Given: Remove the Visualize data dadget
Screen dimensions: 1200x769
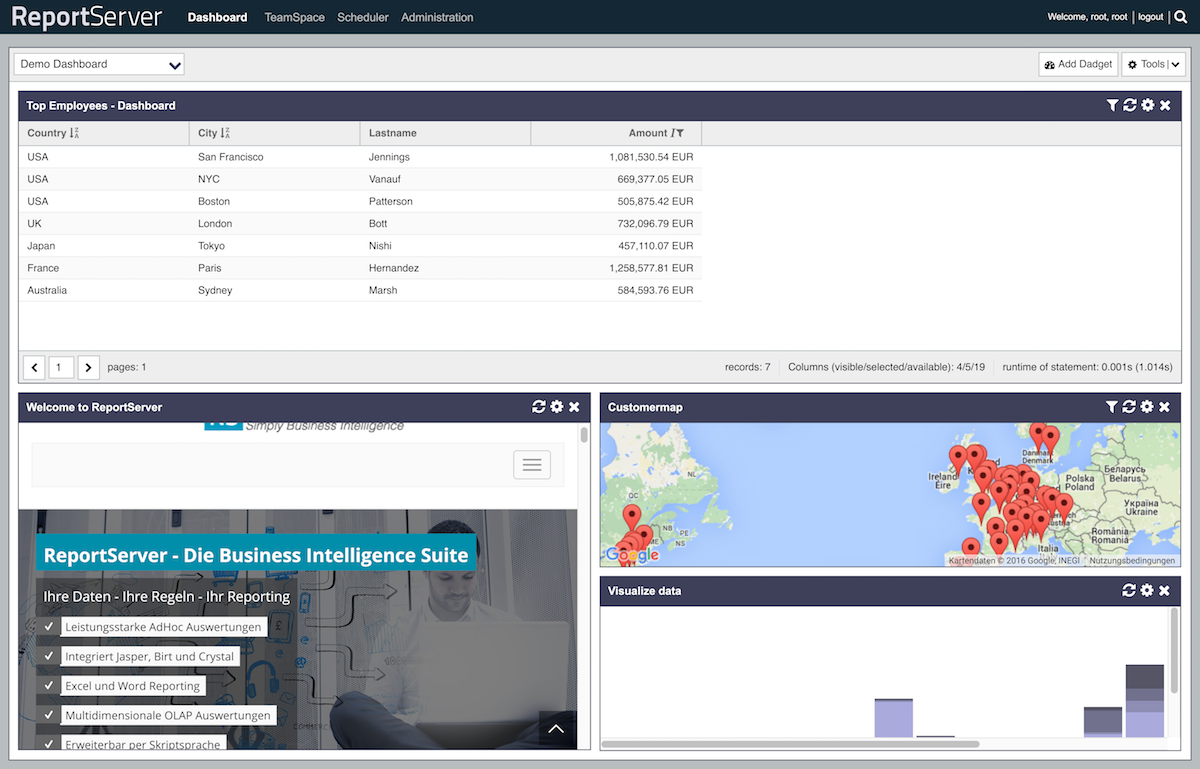Looking at the screenshot, I should click(1164, 591).
